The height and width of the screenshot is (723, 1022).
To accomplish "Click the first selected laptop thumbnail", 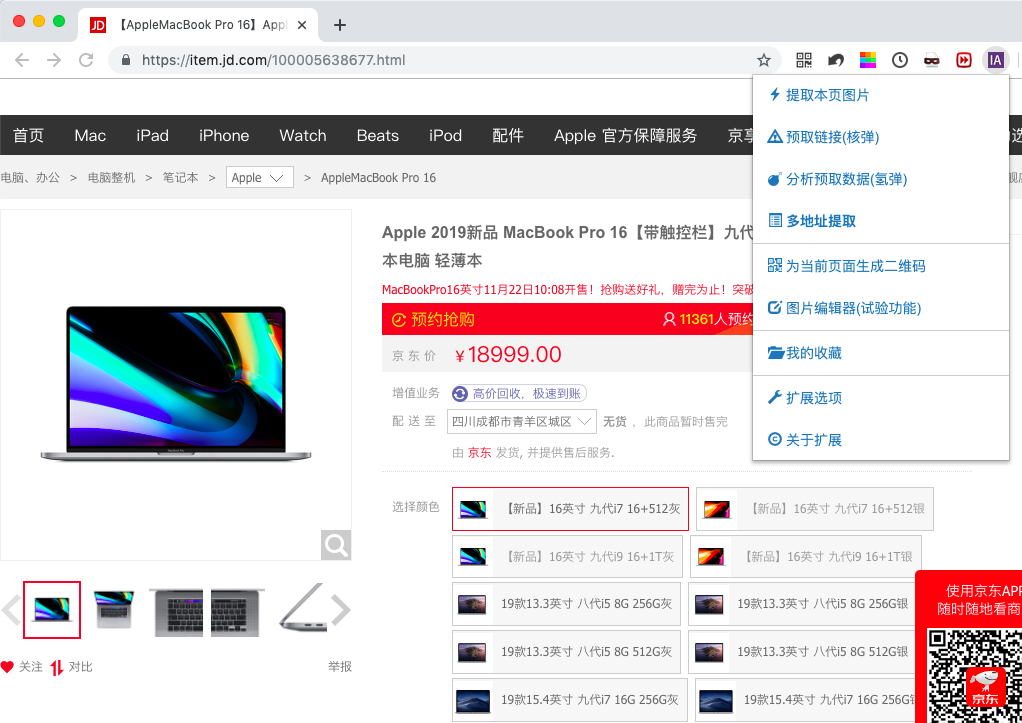I will (52, 610).
